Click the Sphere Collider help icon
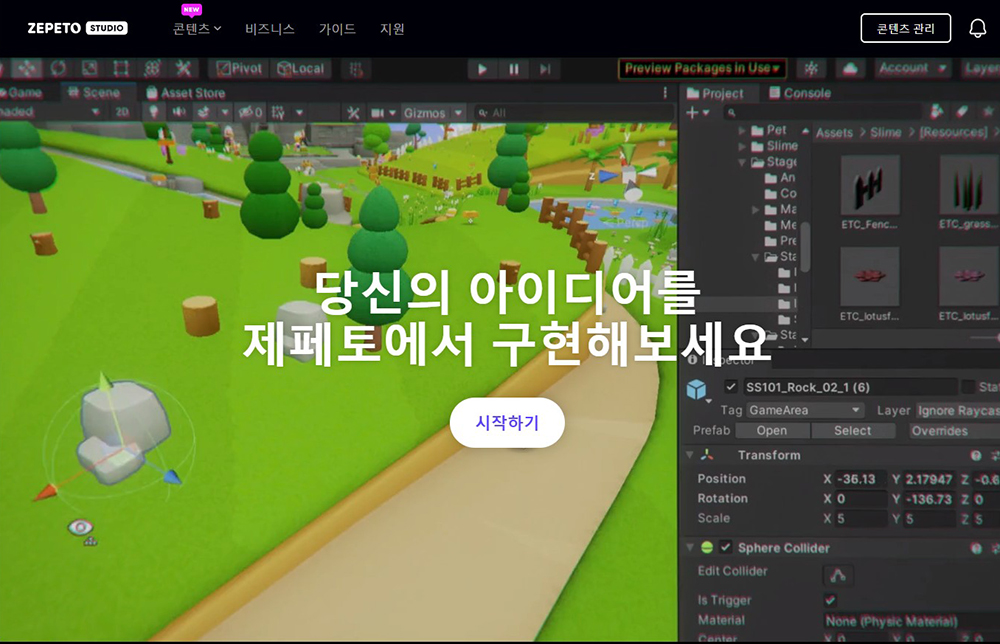The width and height of the screenshot is (1000, 644). pos(976,548)
